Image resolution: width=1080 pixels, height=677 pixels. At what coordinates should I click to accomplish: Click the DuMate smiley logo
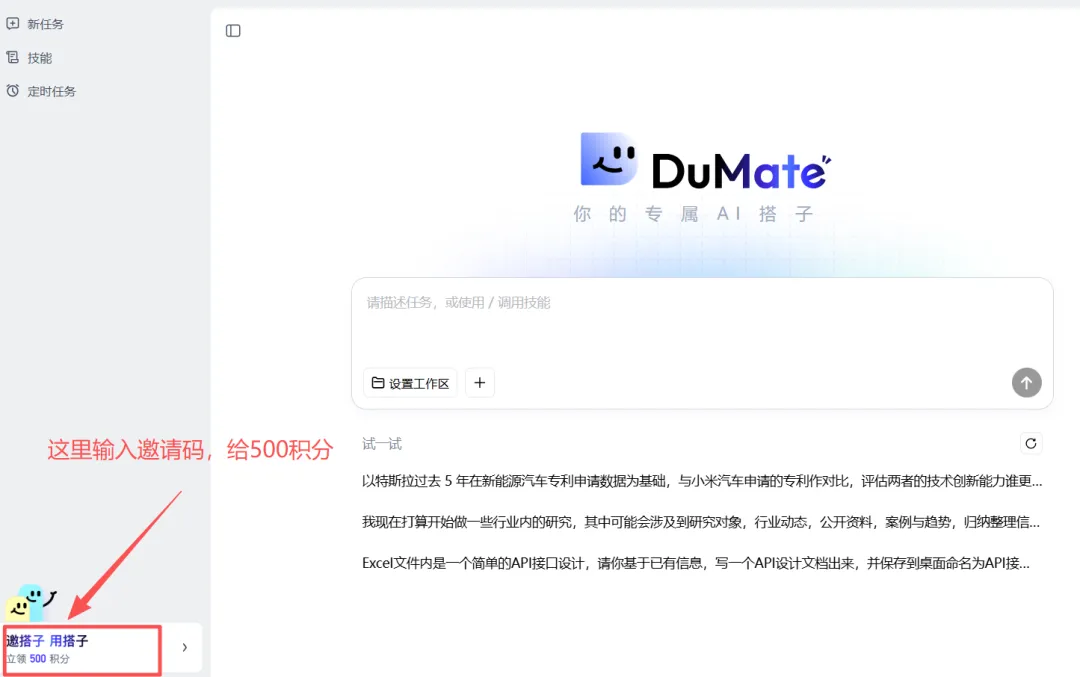608,159
